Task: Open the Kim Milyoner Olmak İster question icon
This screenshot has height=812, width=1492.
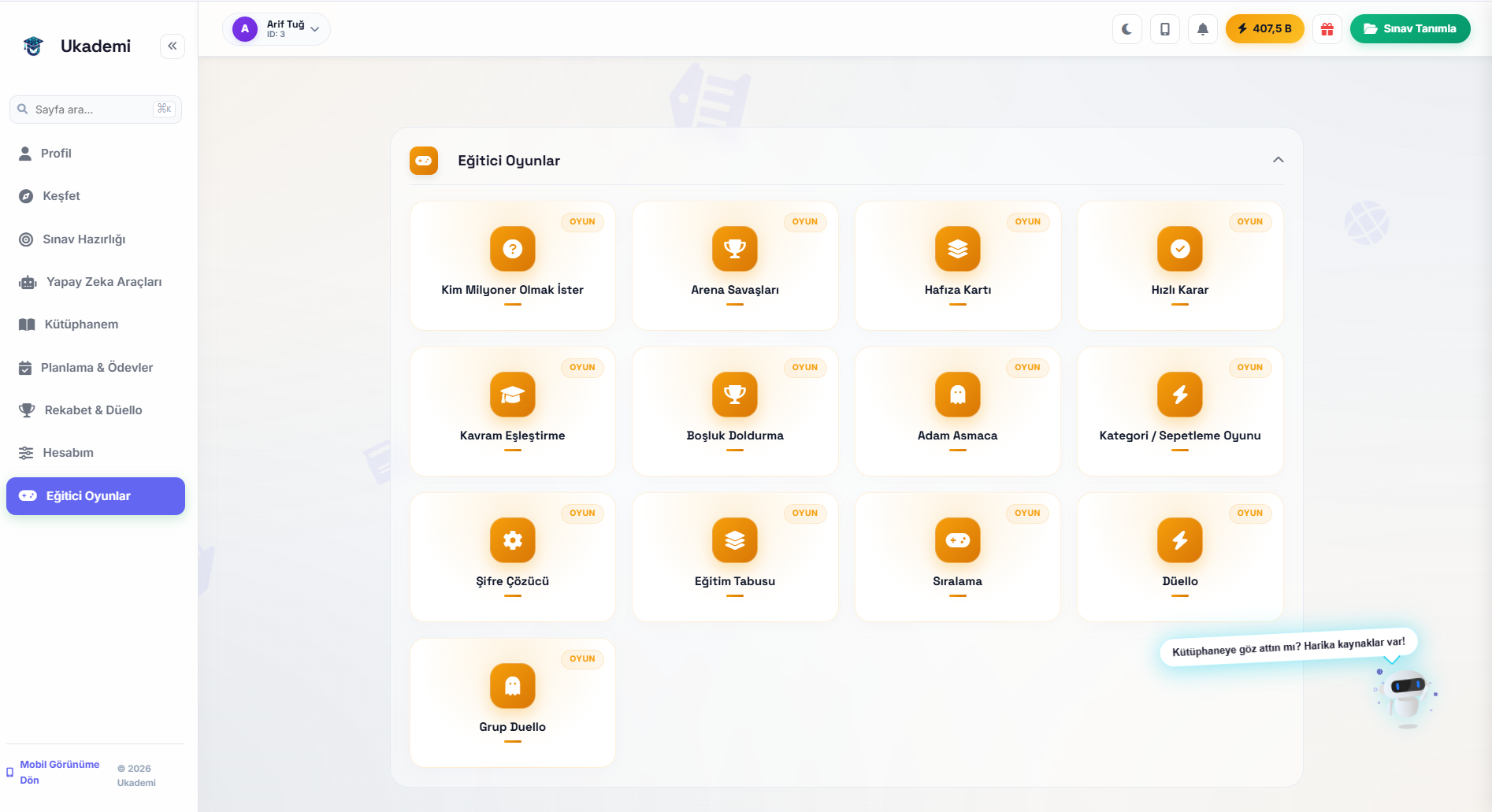Action: pyautogui.click(x=513, y=249)
